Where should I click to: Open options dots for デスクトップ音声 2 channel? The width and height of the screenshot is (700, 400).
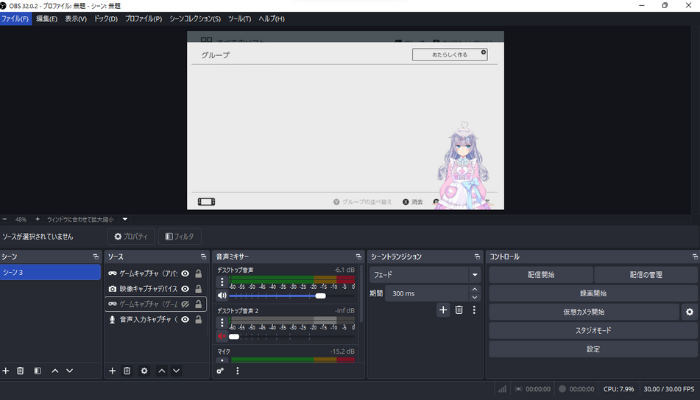[x=222, y=322]
